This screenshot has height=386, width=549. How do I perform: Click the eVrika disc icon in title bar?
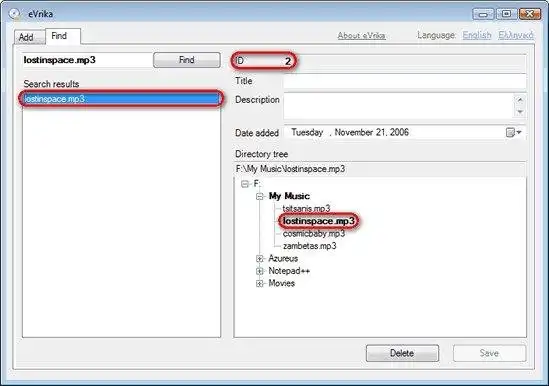15,14
